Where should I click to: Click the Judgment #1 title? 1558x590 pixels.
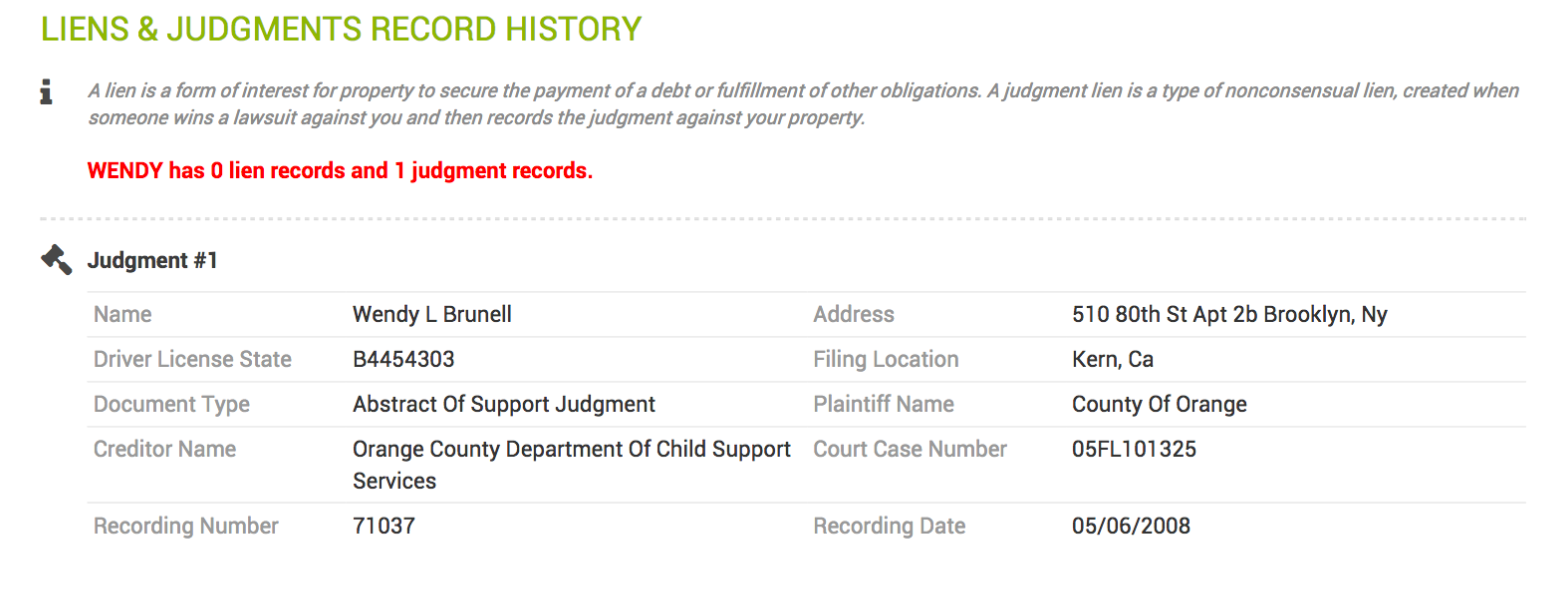pyautogui.click(x=153, y=261)
